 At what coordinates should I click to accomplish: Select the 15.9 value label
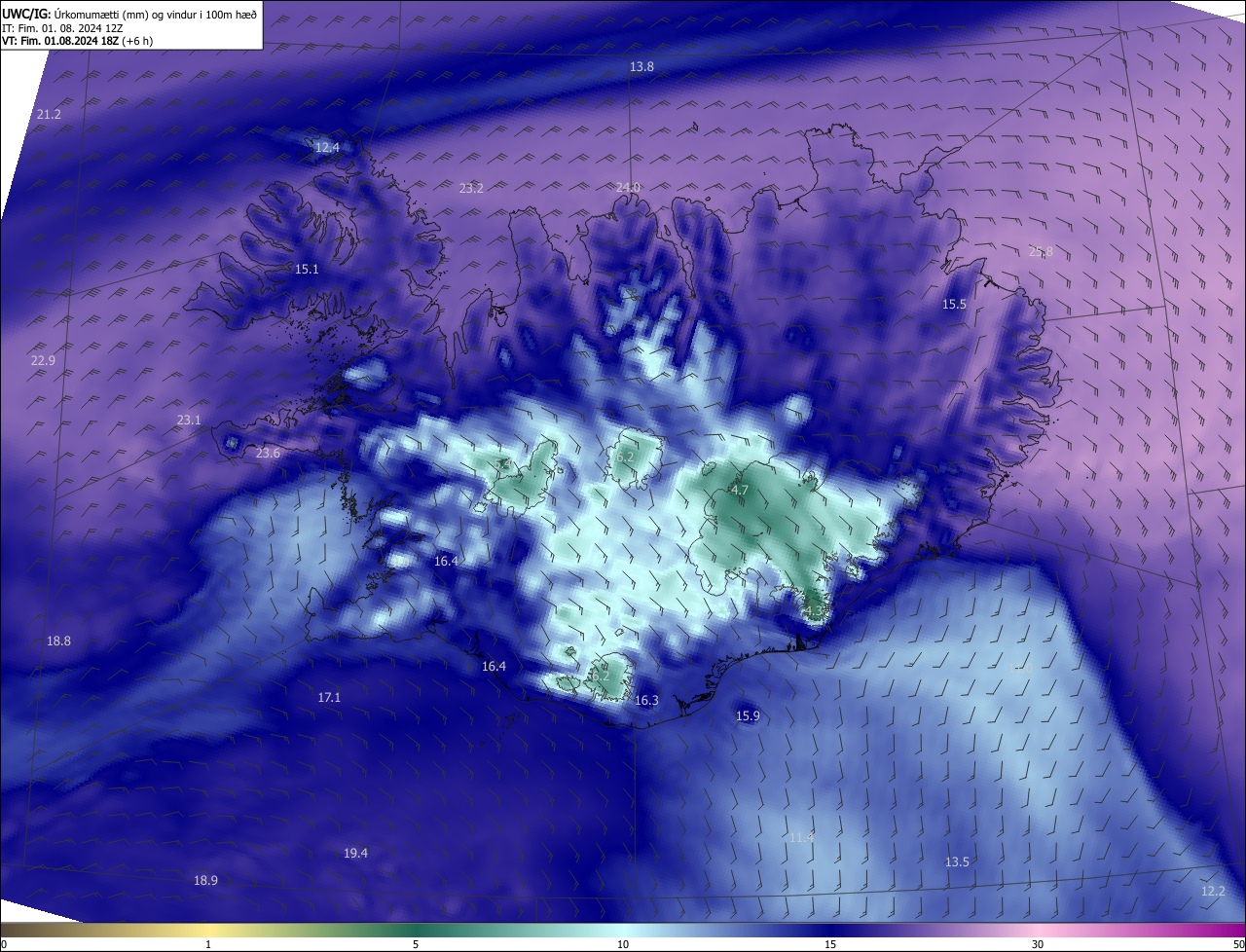pyautogui.click(x=748, y=716)
